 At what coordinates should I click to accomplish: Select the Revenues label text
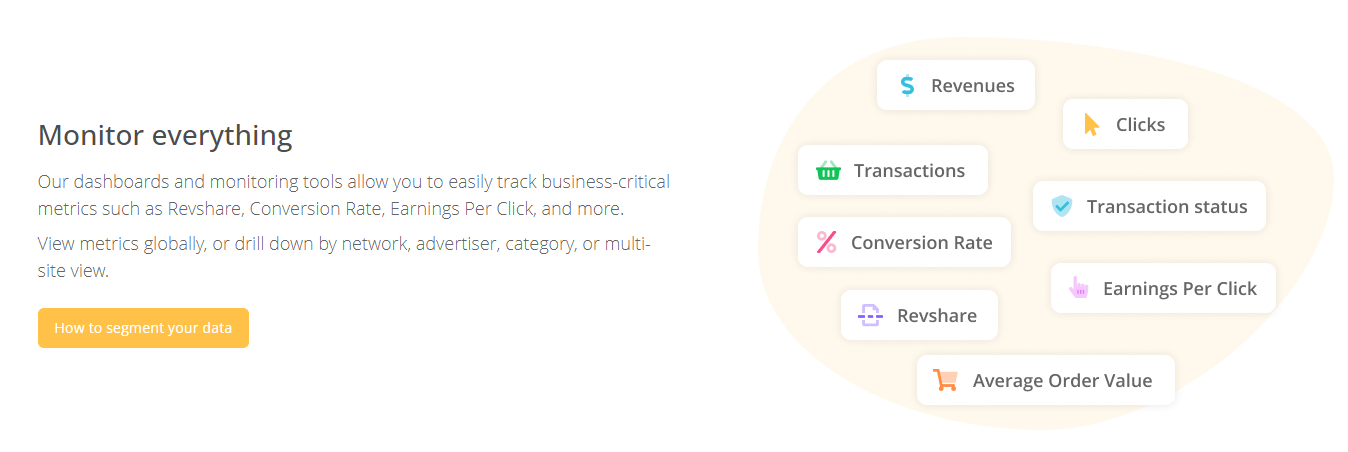click(973, 86)
